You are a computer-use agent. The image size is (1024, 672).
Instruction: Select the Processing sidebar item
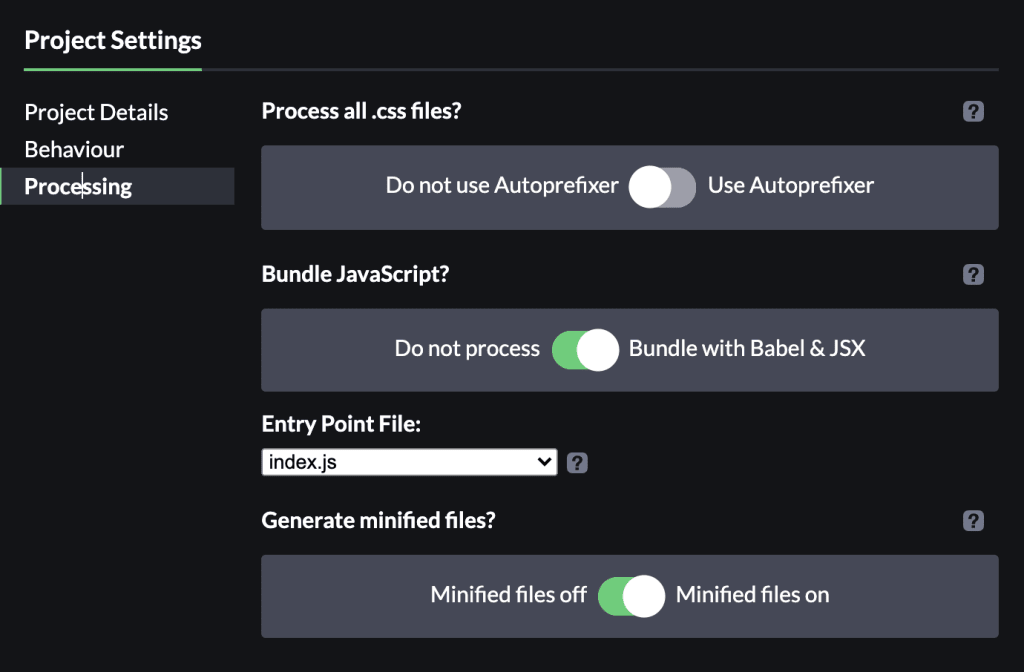(x=78, y=186)
